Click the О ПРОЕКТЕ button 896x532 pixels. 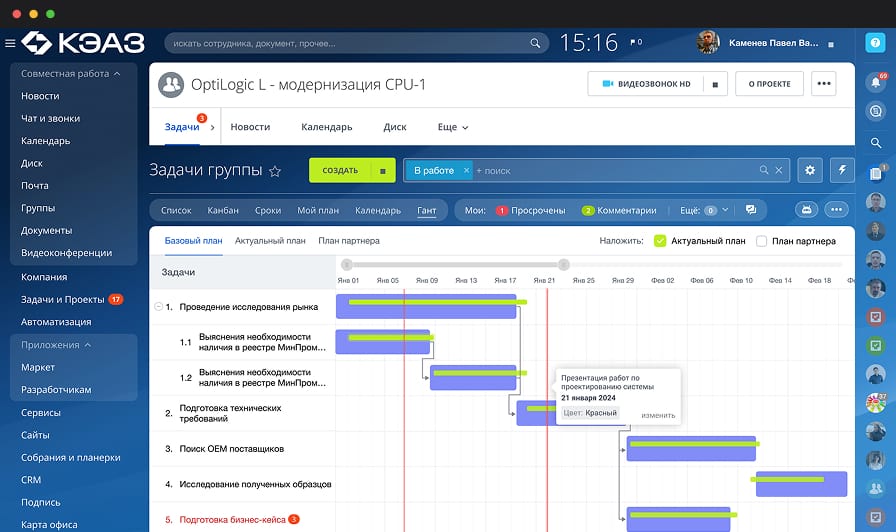tap(769, 84)
